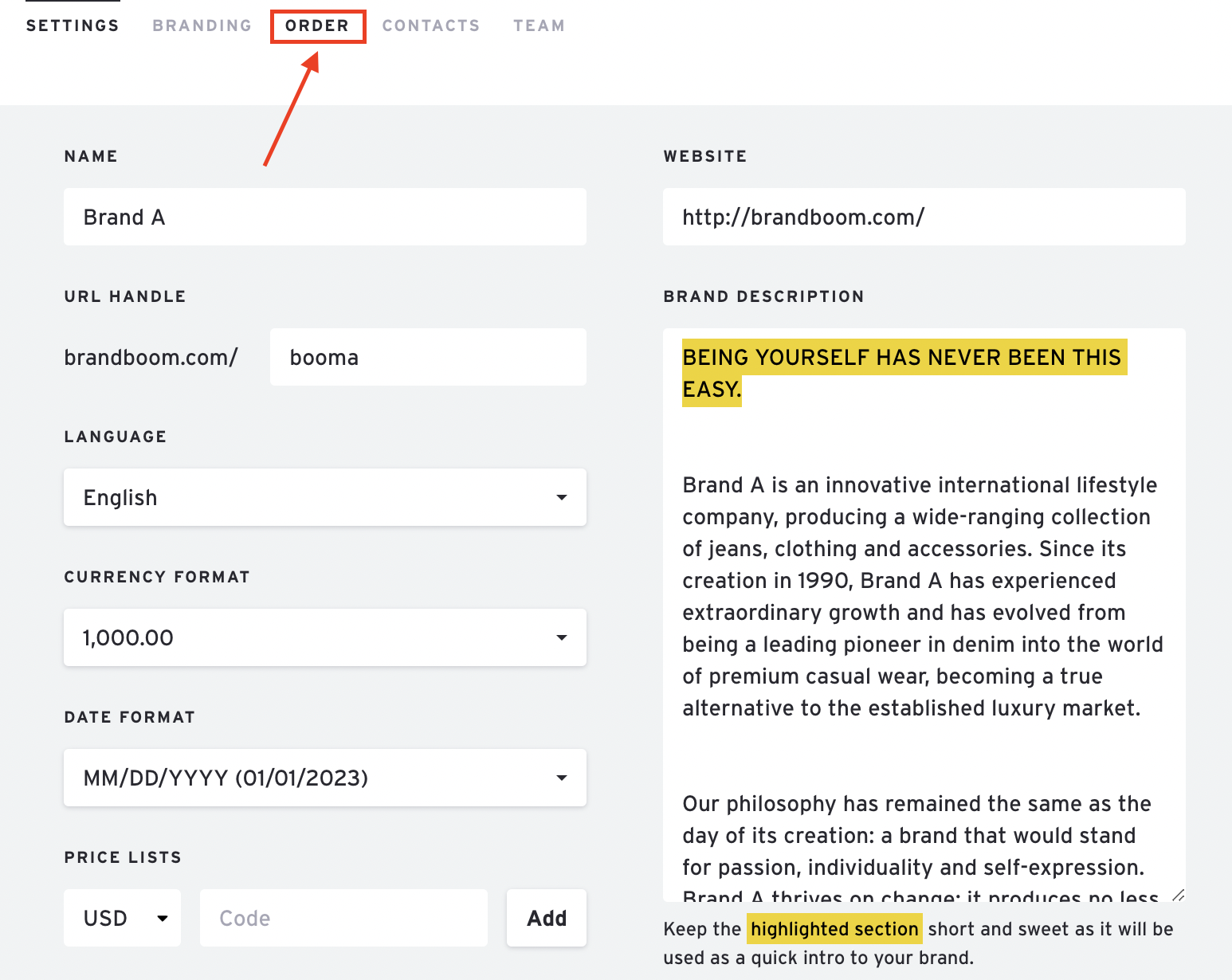The height and width of the screenshot is (980, 1232).
Task: Click the 'brandboom.com/' URL prefix text
Action: click(x=151, y=357)
